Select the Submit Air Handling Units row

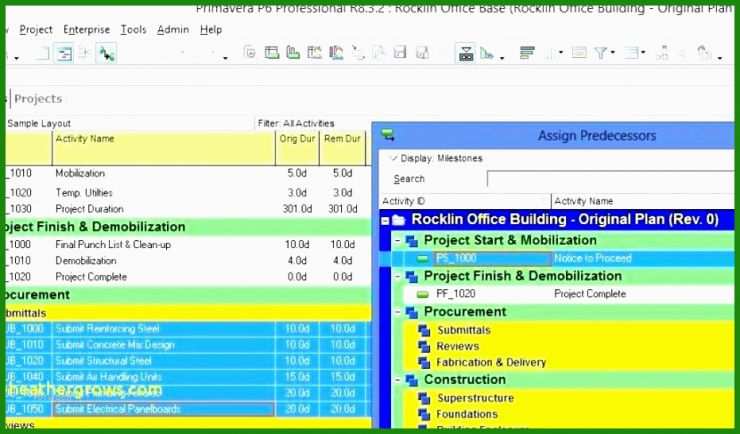[188, 377]
